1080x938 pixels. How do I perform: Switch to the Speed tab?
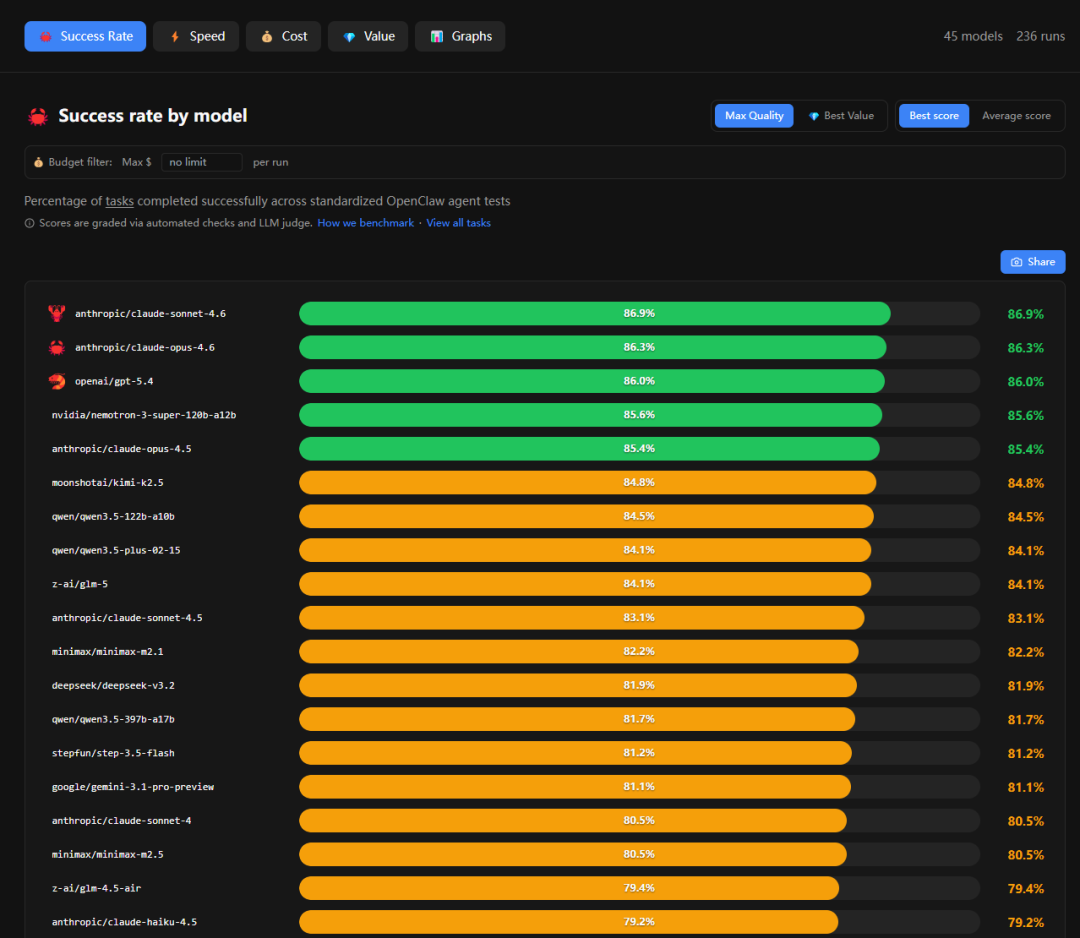(196, 37)
